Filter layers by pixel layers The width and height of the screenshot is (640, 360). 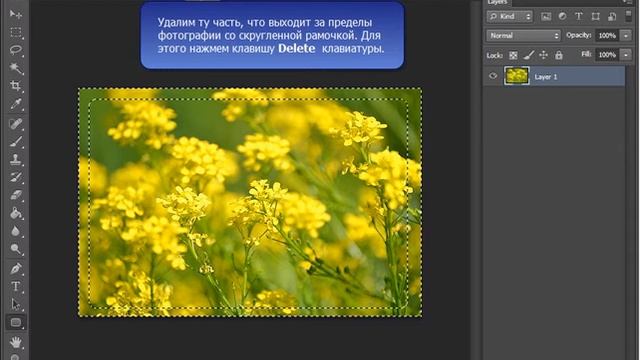tap(546, 16)
